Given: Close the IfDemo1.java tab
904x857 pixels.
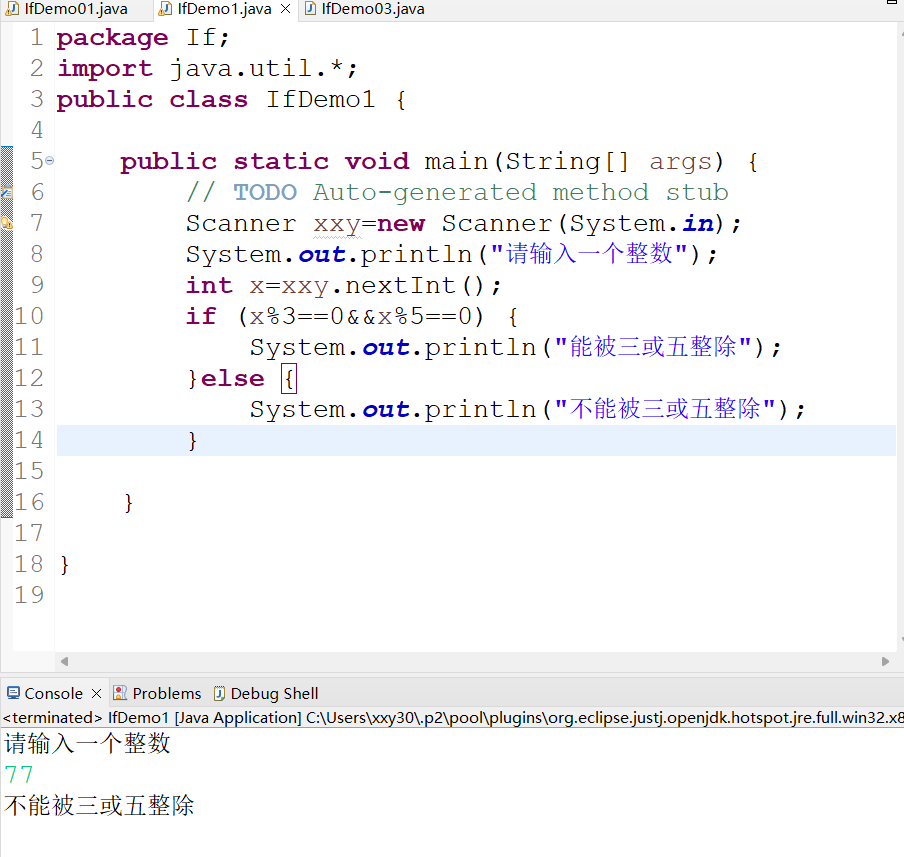Looking at the screenshot, I should [x=285, y=9].
